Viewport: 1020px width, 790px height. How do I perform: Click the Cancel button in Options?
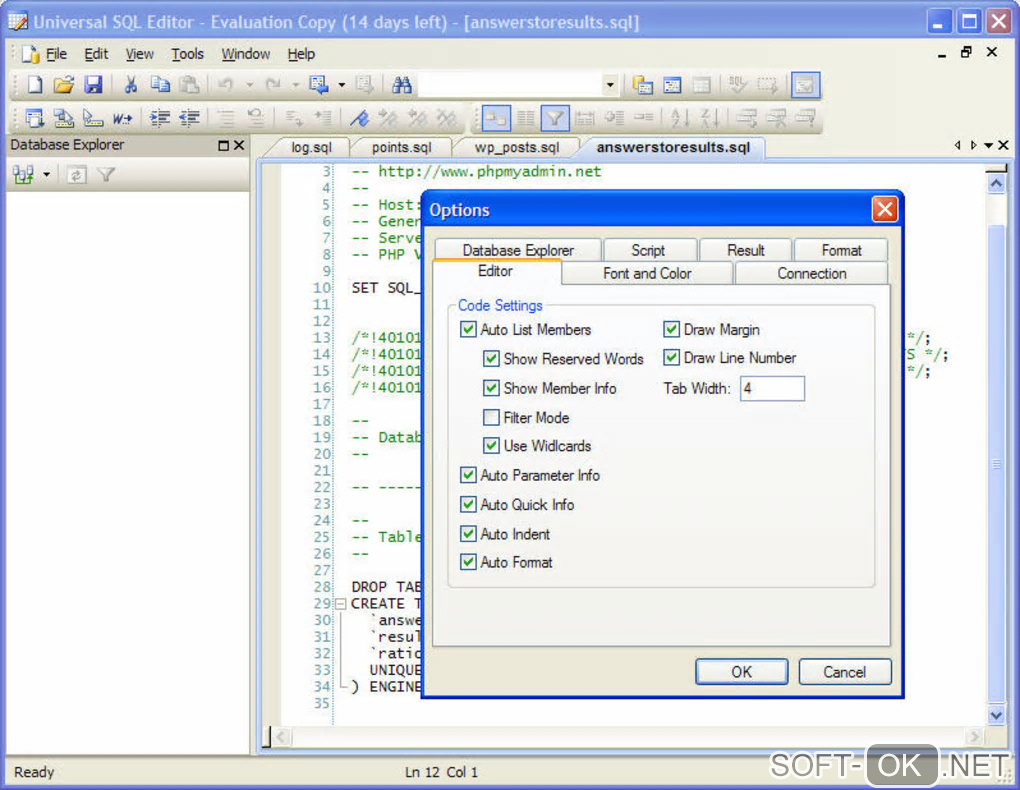[x=844, y=672]
